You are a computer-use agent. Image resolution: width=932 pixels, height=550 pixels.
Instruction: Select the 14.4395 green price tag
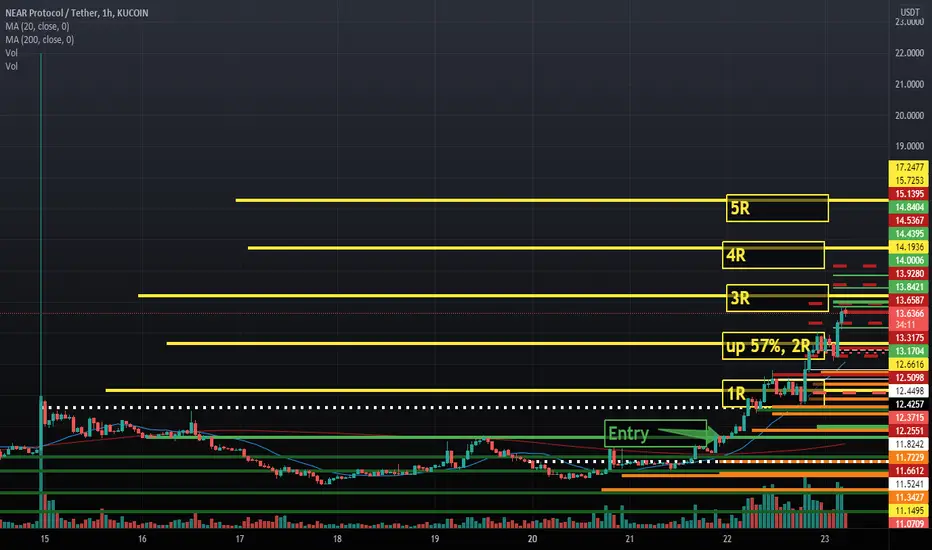909,234
